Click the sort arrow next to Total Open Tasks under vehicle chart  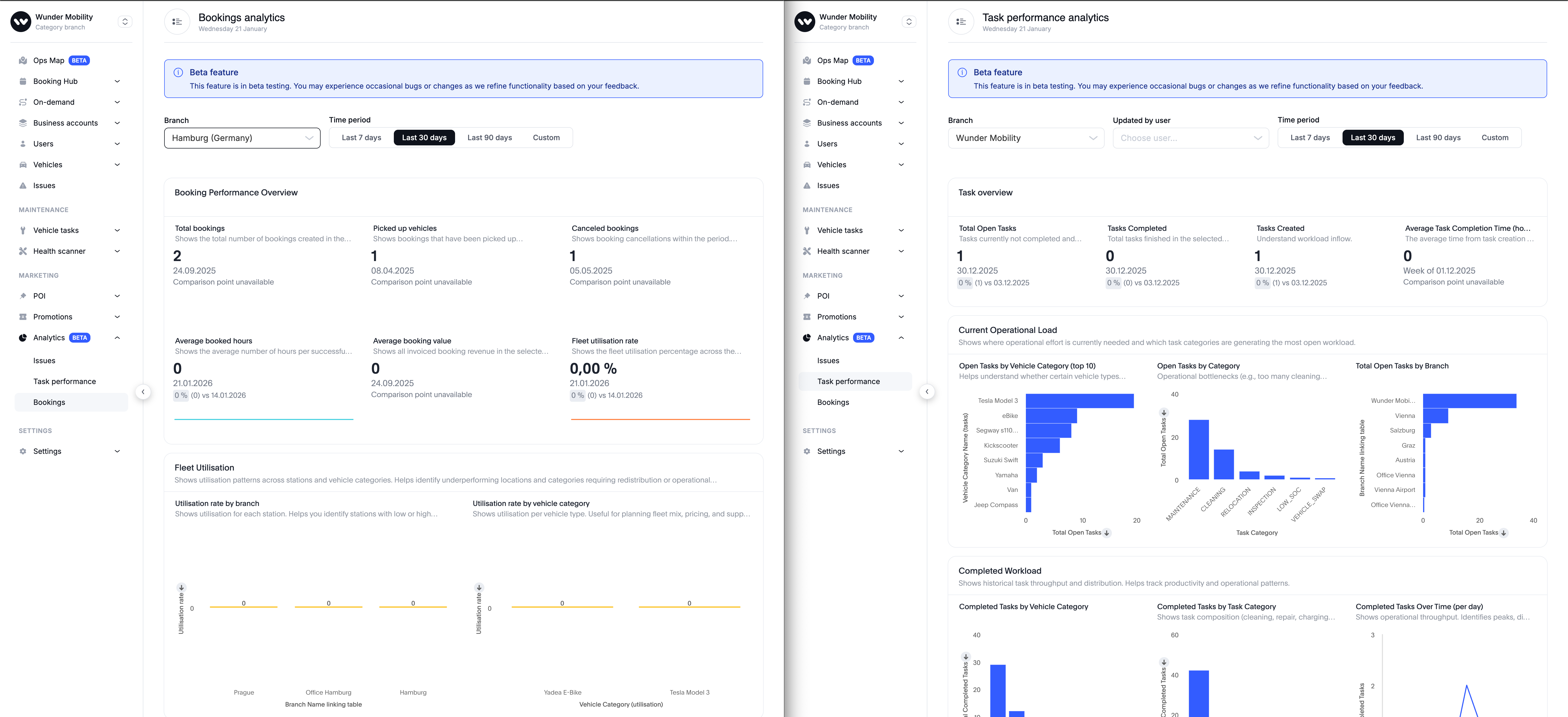point(1107,533)
